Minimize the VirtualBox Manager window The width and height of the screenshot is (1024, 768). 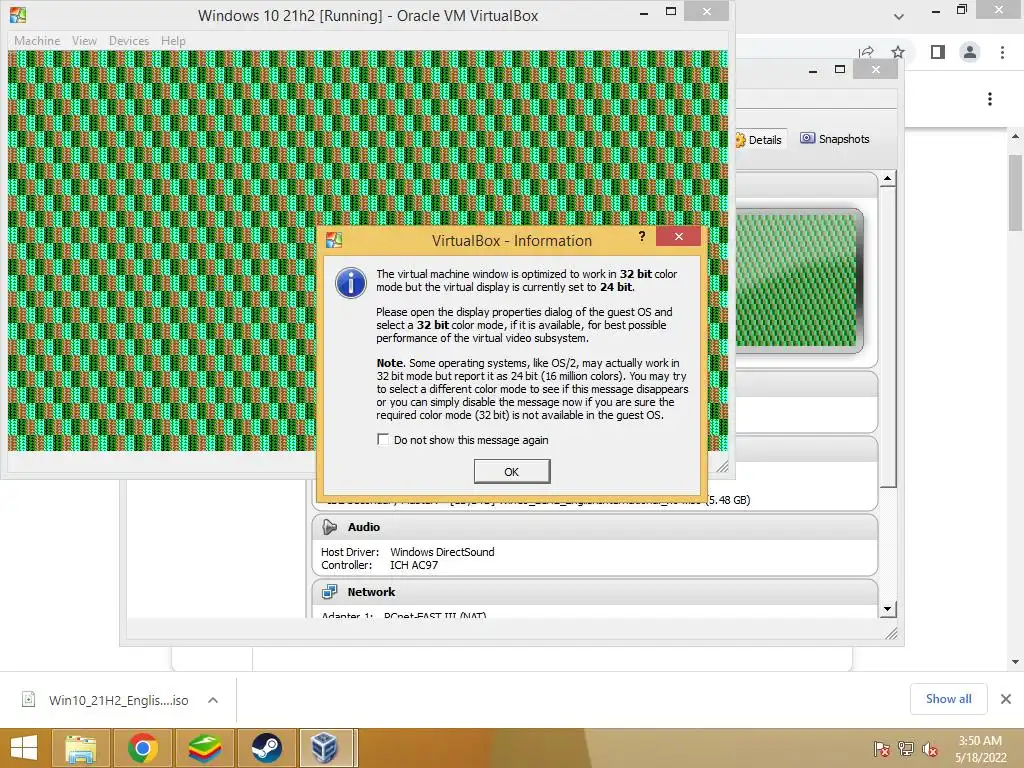[813, 70]
